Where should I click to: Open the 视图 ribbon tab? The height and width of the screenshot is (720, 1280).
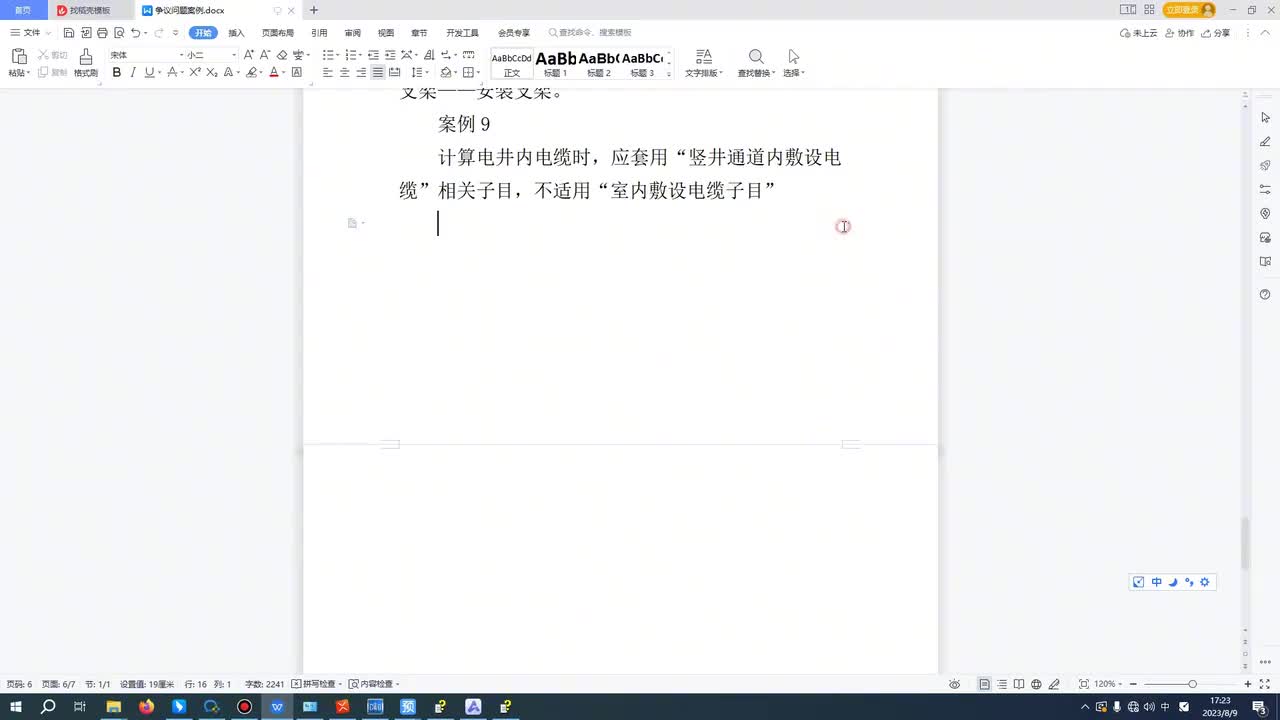click(x=386, y=33)
